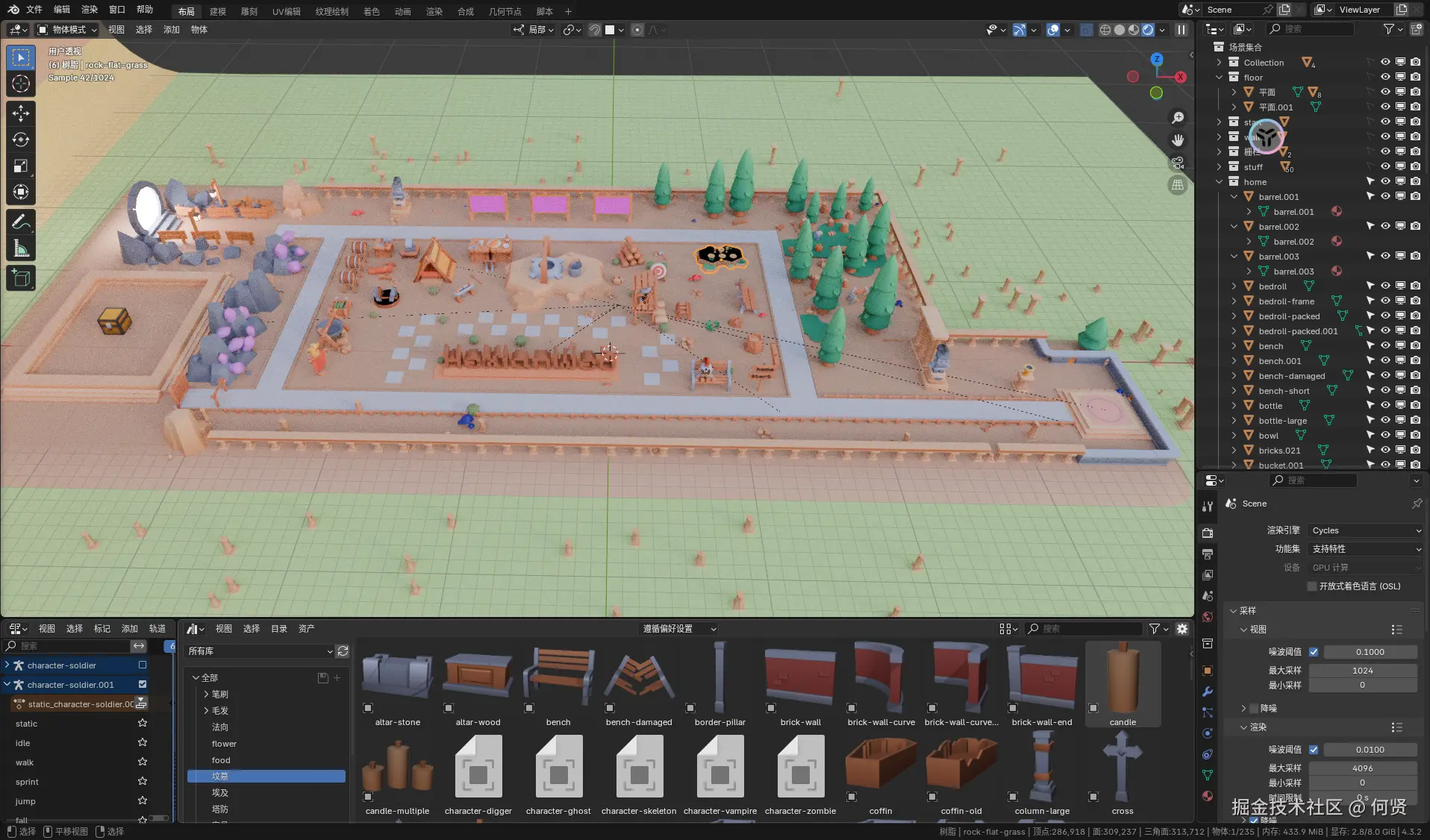Select the Measure tool
This screenshot has height=840, width=1430.
coord(21,249)
